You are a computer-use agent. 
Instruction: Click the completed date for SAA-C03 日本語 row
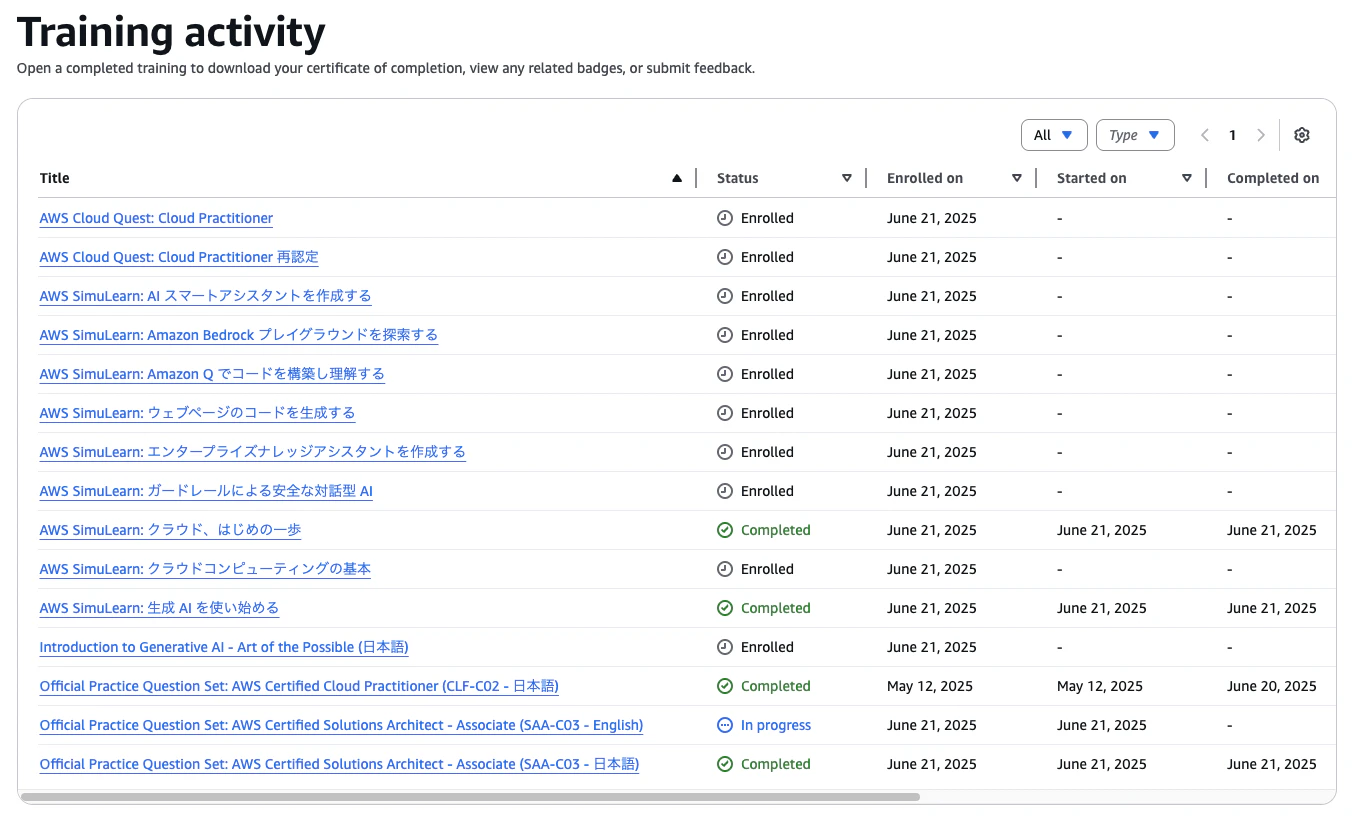pos(1272,764)
